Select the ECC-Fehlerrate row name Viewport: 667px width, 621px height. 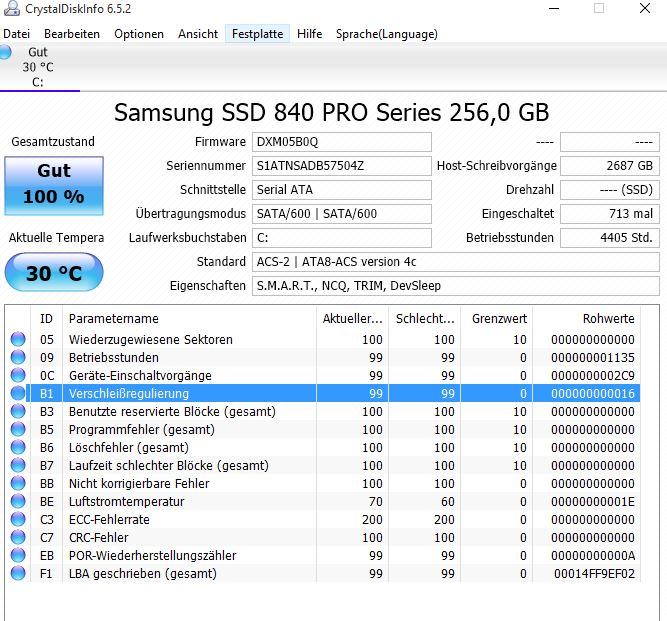click(109, 520)
